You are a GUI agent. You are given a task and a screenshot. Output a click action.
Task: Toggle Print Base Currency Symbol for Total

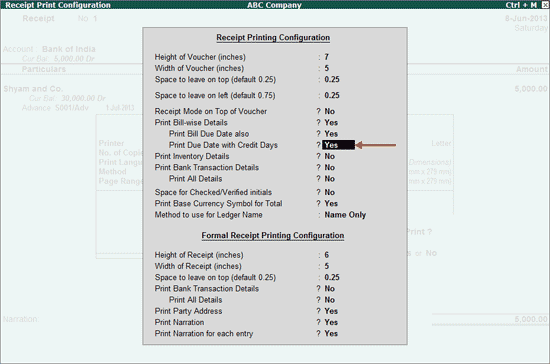point(331,203)
